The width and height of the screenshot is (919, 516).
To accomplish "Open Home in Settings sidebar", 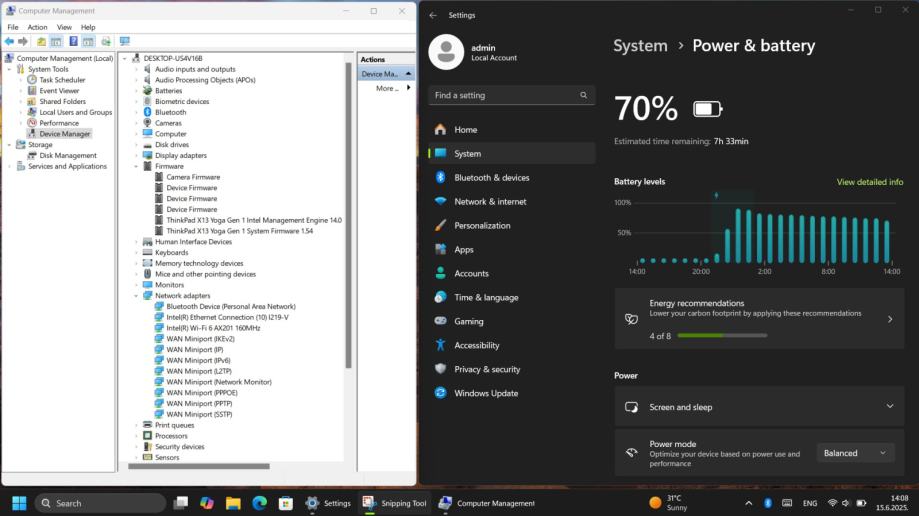I will pos(512,130).
